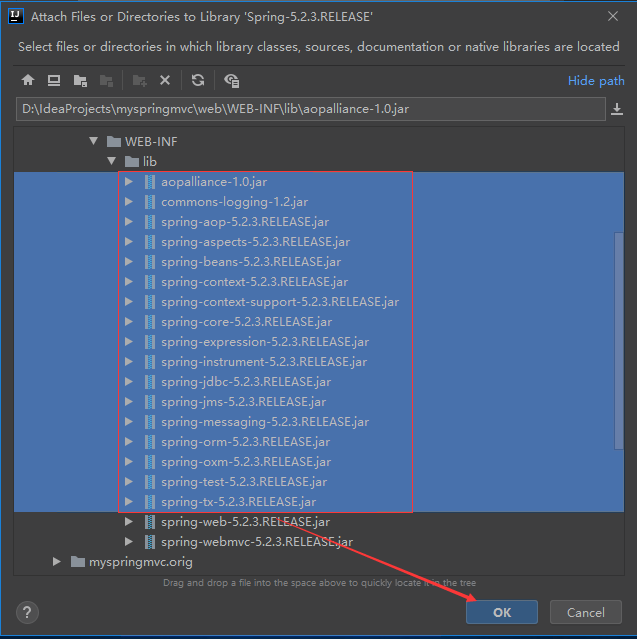Select spring-context-5.2.3.RELEASE.jar
Image resolution: width=637 pixels, height=639 pixels.
255,282
